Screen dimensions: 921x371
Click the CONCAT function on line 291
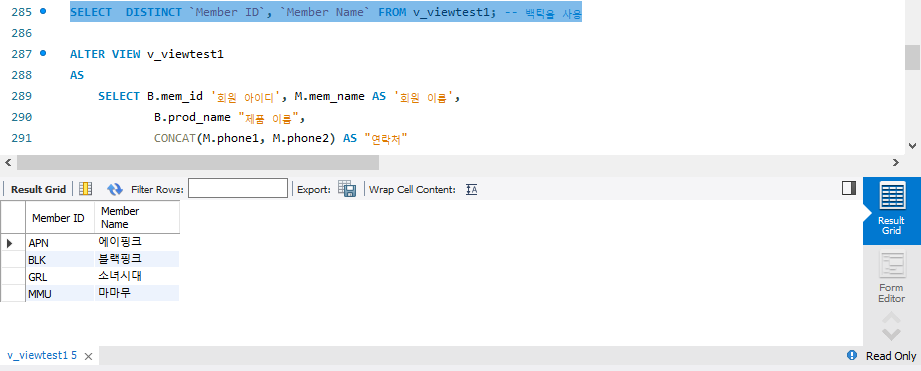[174, 139]
